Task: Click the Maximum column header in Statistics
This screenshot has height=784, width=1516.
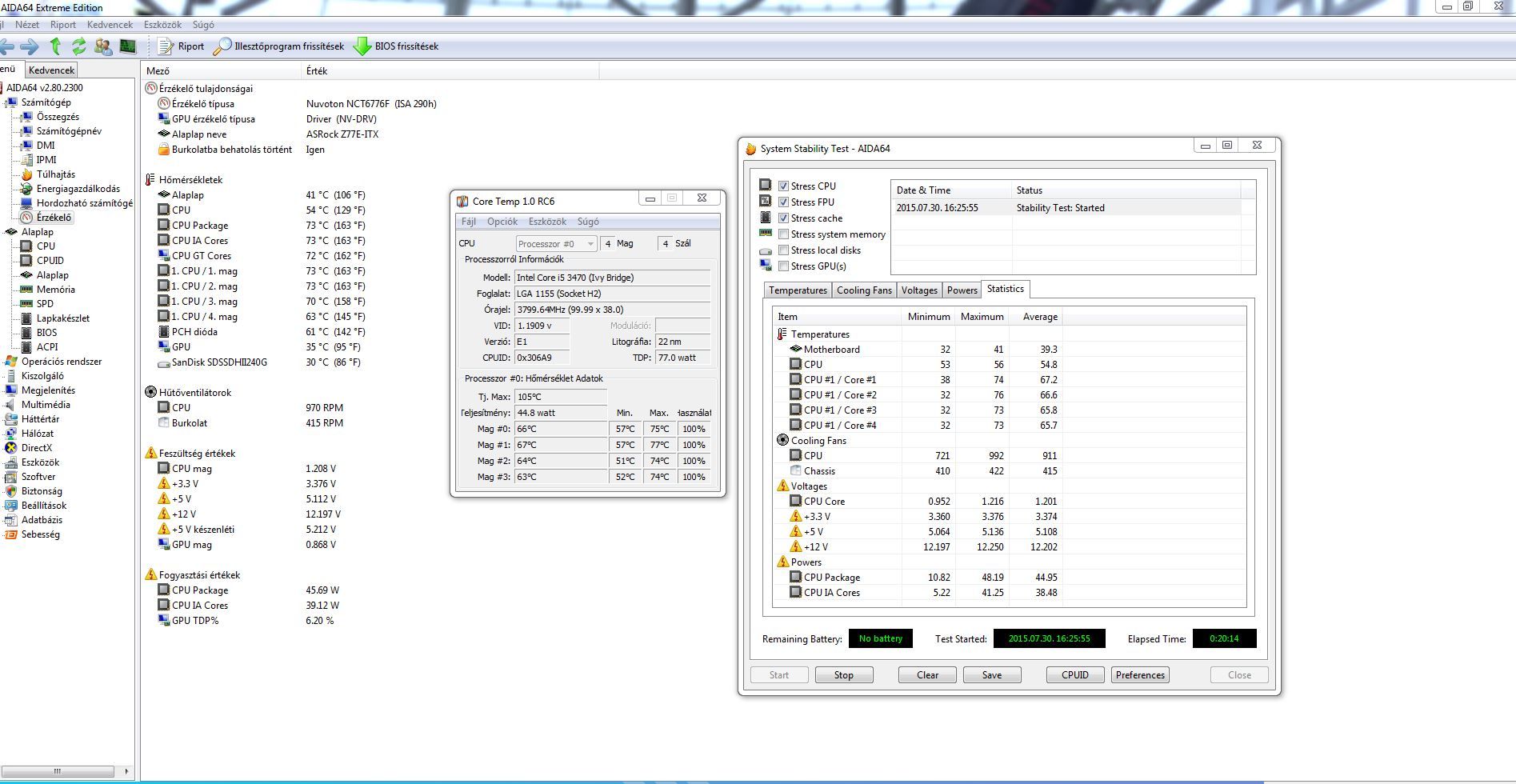Action: pyautogui.click(x=982, y=317)
